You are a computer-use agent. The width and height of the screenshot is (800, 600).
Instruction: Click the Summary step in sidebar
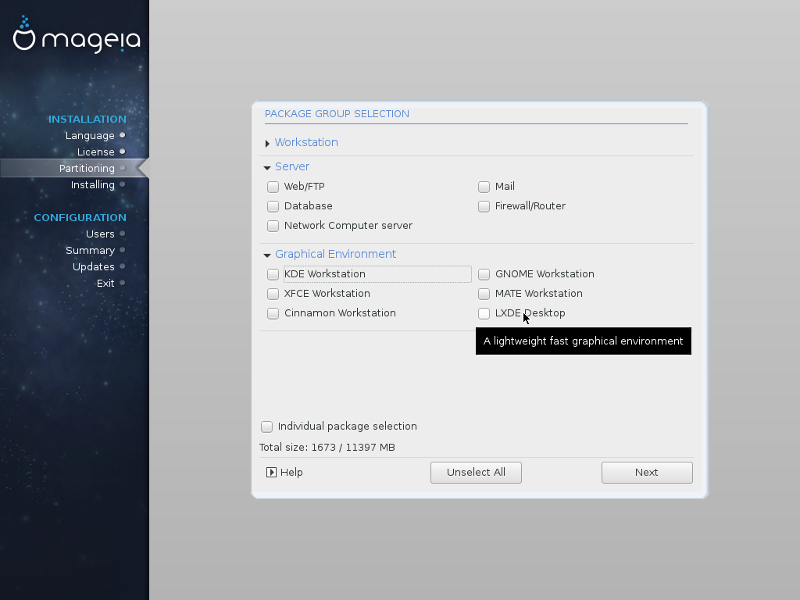tap(90, 250)
